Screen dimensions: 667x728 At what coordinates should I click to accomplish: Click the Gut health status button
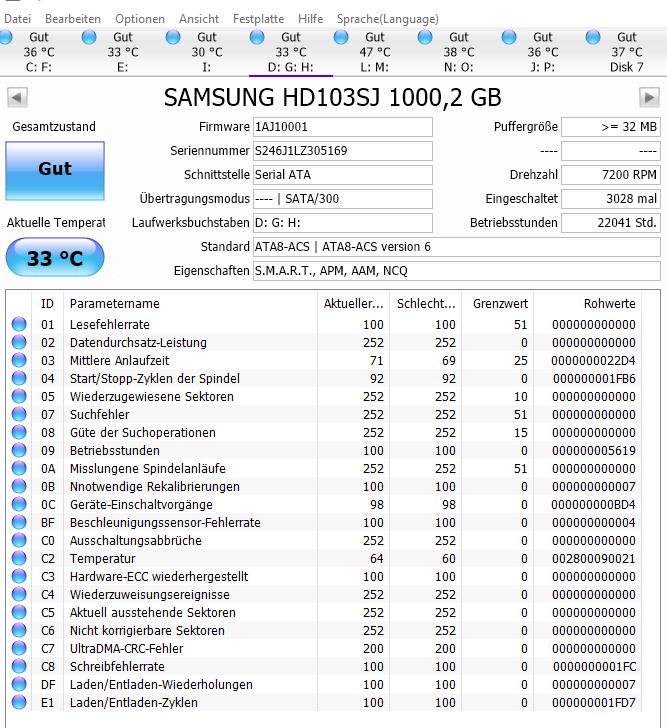coord(55,171)
